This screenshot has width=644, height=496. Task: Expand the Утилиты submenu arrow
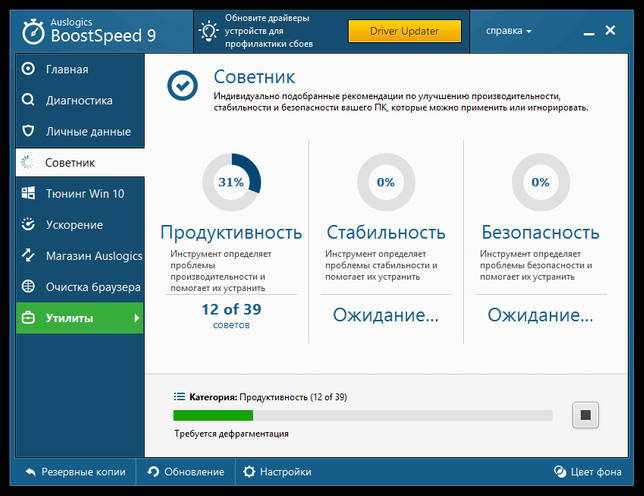coord(137,318)
